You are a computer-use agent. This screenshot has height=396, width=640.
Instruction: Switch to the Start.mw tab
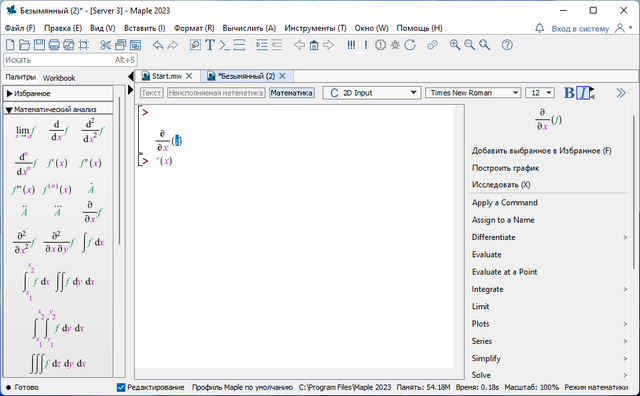(167, 76)
